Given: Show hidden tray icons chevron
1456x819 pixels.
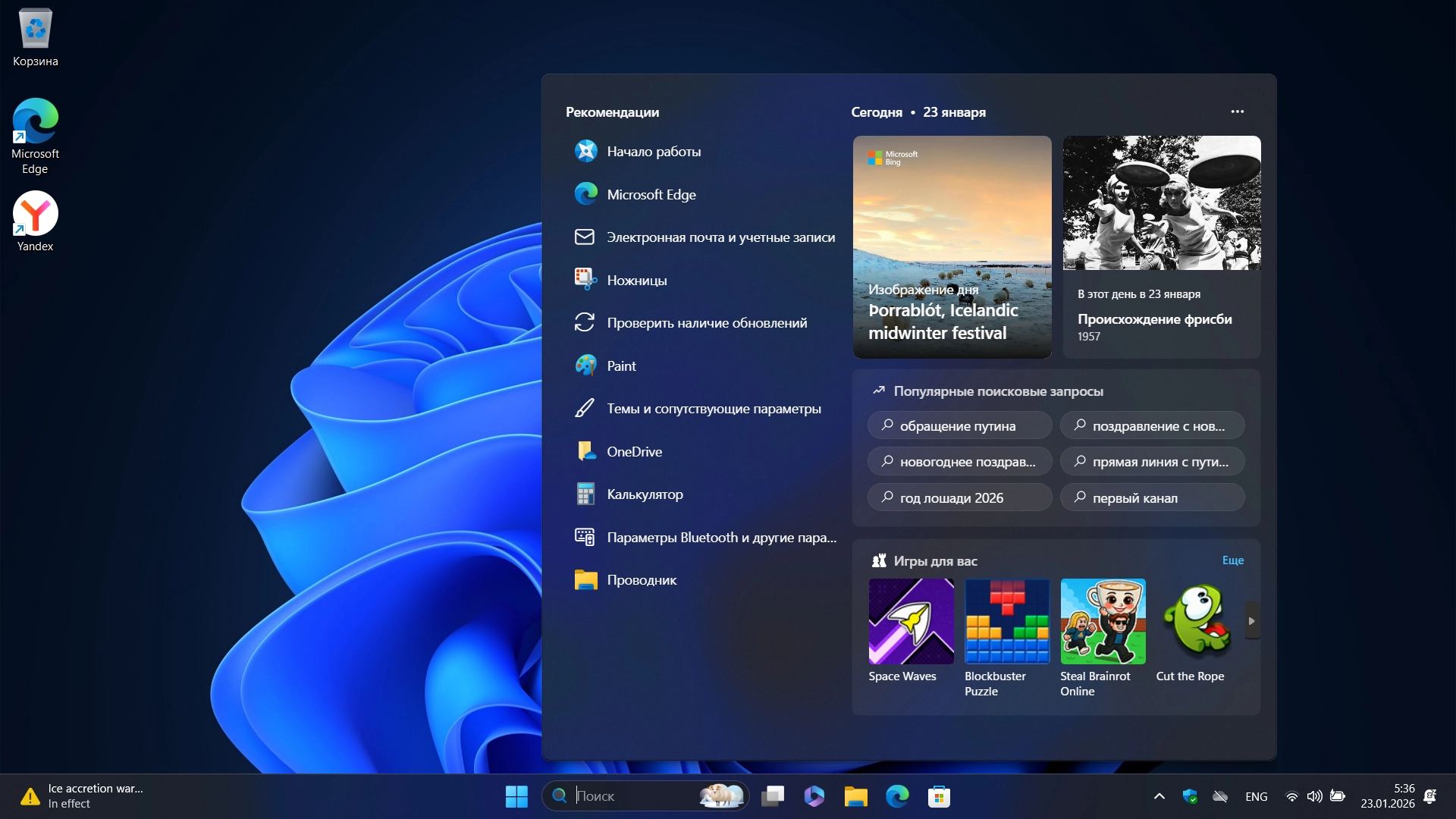Looking at the screenshot, I should [x=1159, y=796].
